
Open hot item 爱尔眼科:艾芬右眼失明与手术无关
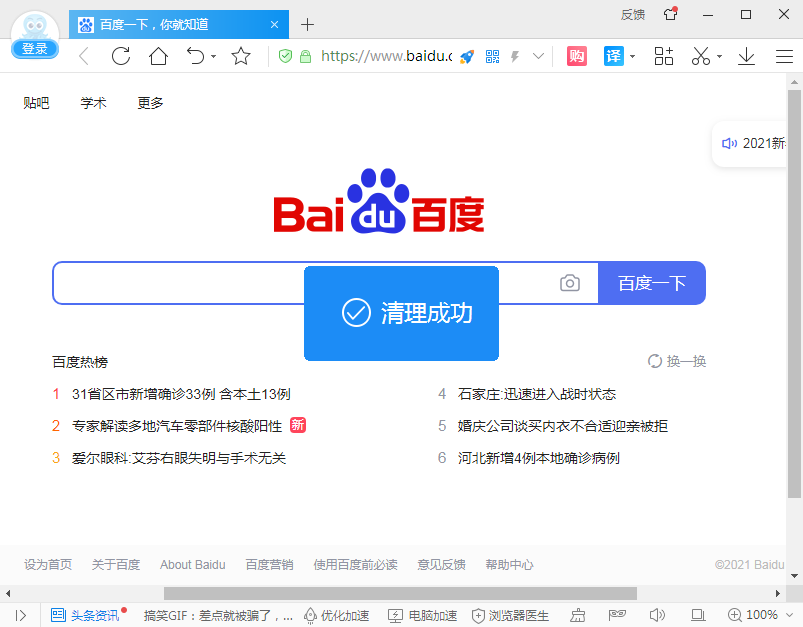coord(179,457)
